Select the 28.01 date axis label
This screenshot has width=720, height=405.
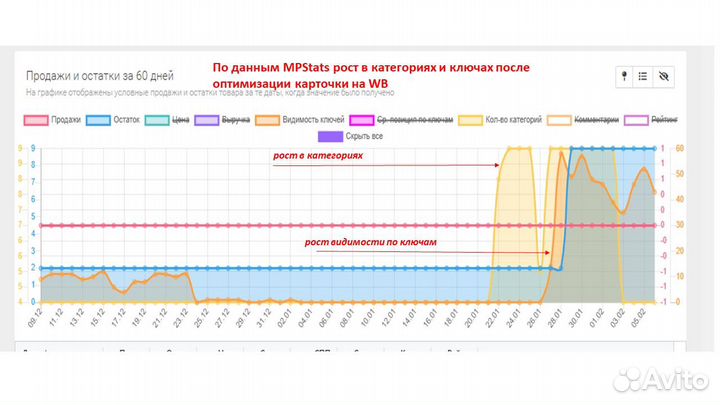554,317
